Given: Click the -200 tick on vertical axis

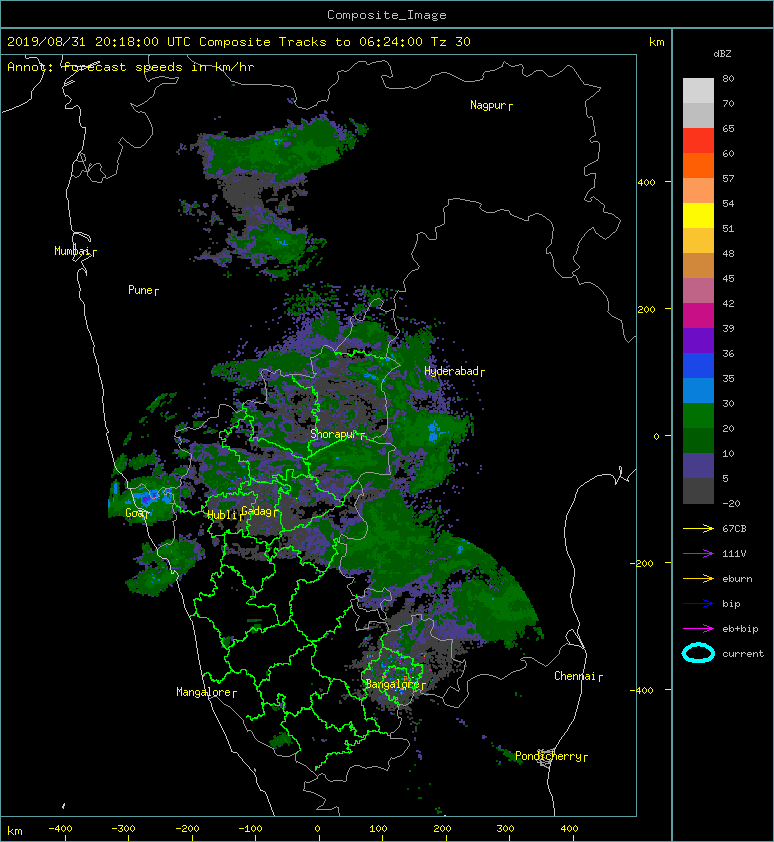Looking at the screenshot, I should click(x=643, y=563).
